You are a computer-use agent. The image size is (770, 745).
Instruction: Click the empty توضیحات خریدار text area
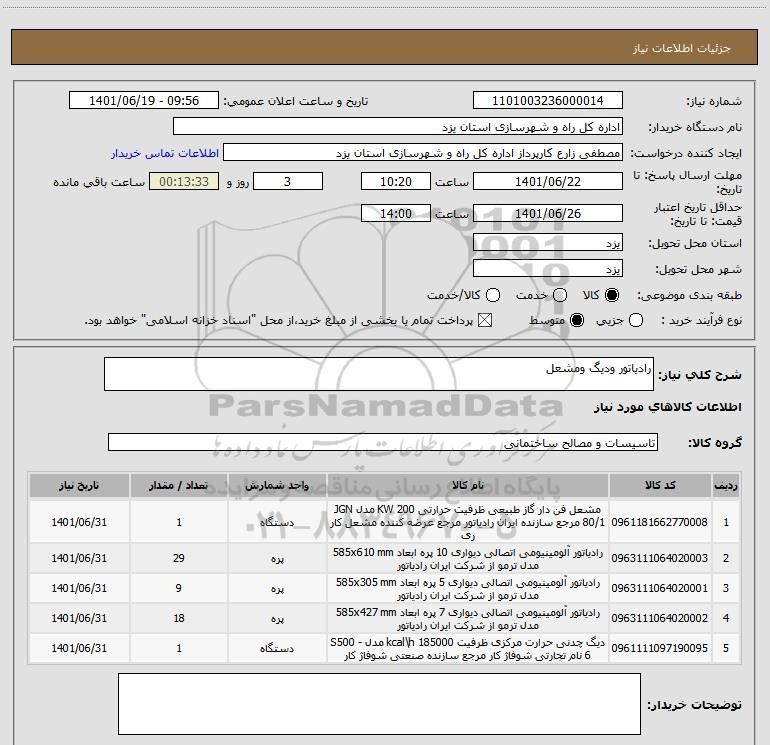pyautogui.click(x=379, y=704)
